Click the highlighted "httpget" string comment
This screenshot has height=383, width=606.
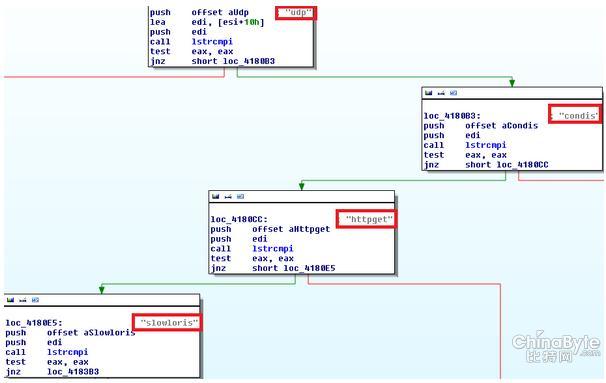[x=366, y=219]
